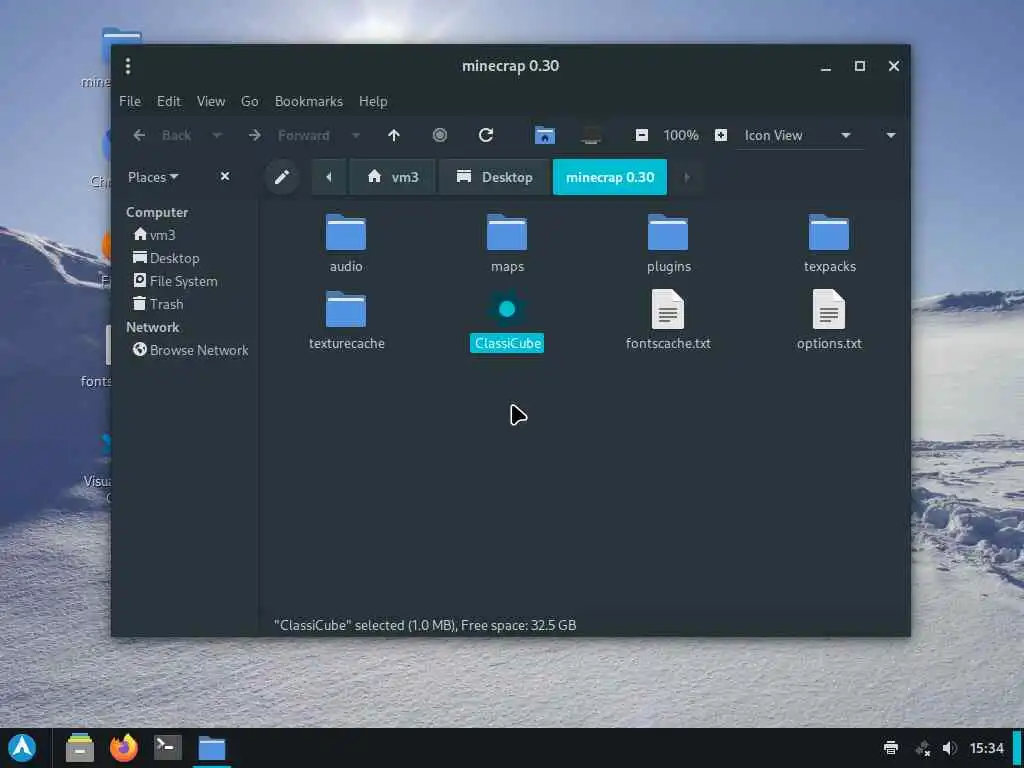Click the Back button

(x=165, y=135)
